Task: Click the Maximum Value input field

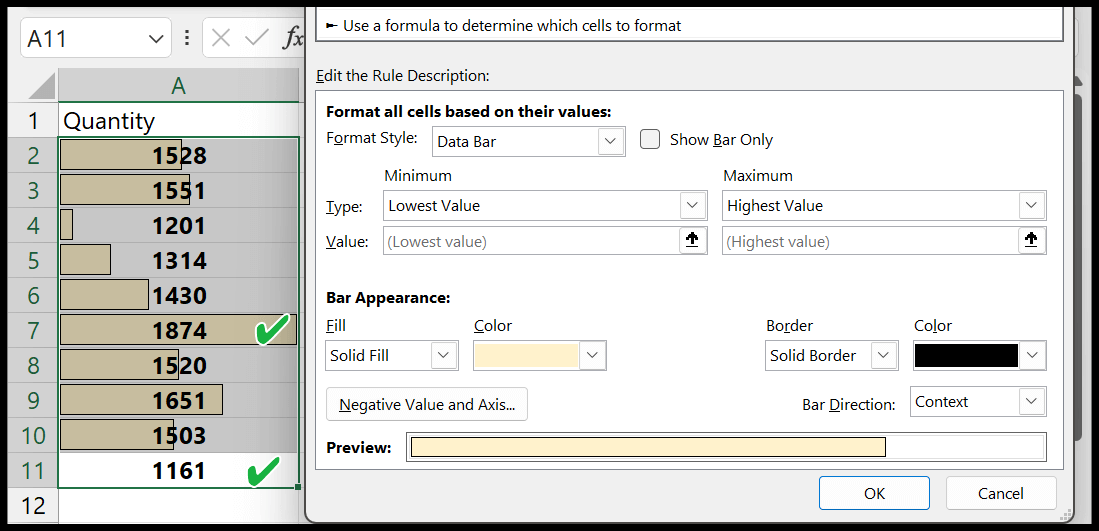Action: point(870,241)
